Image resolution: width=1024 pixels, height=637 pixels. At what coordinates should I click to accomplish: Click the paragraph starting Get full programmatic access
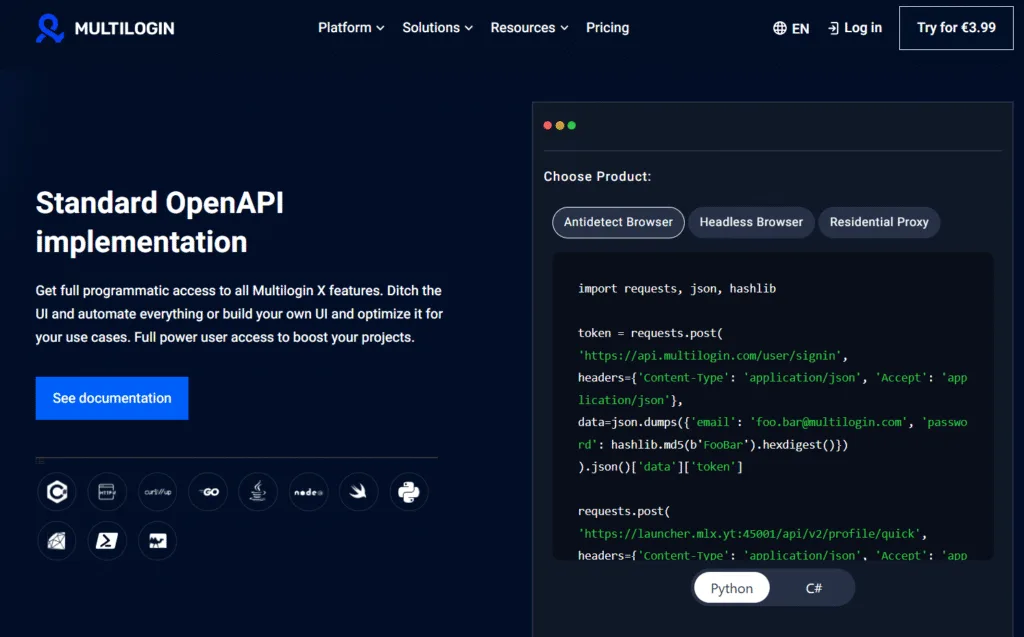(x=239, y=314)
